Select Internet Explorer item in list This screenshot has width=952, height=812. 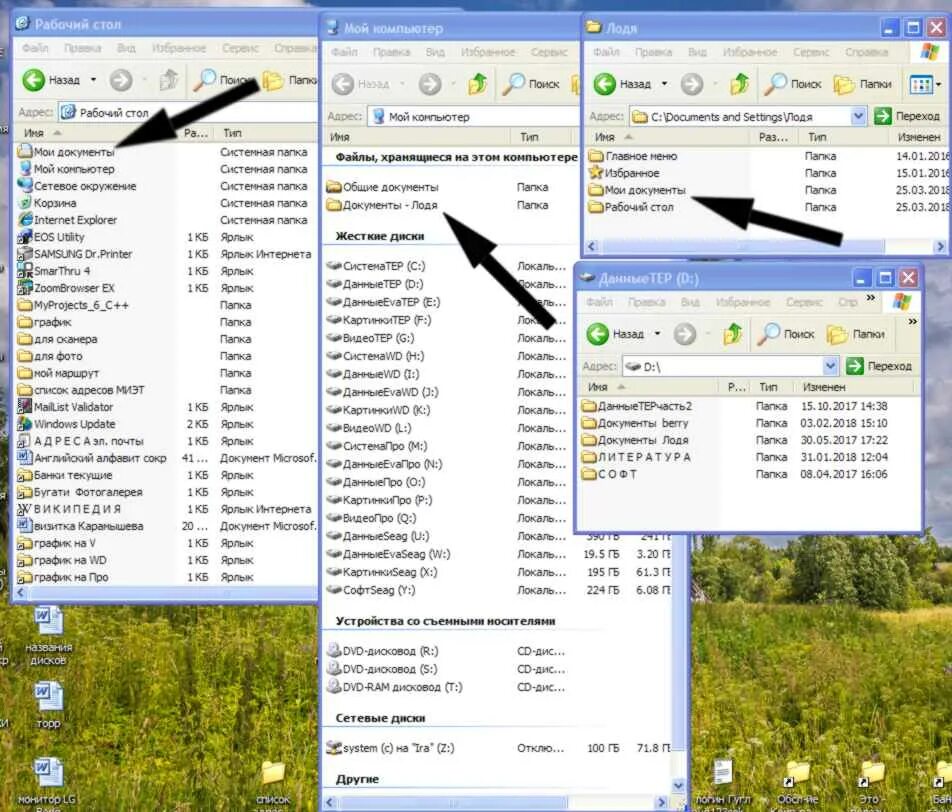click(67, 220)
